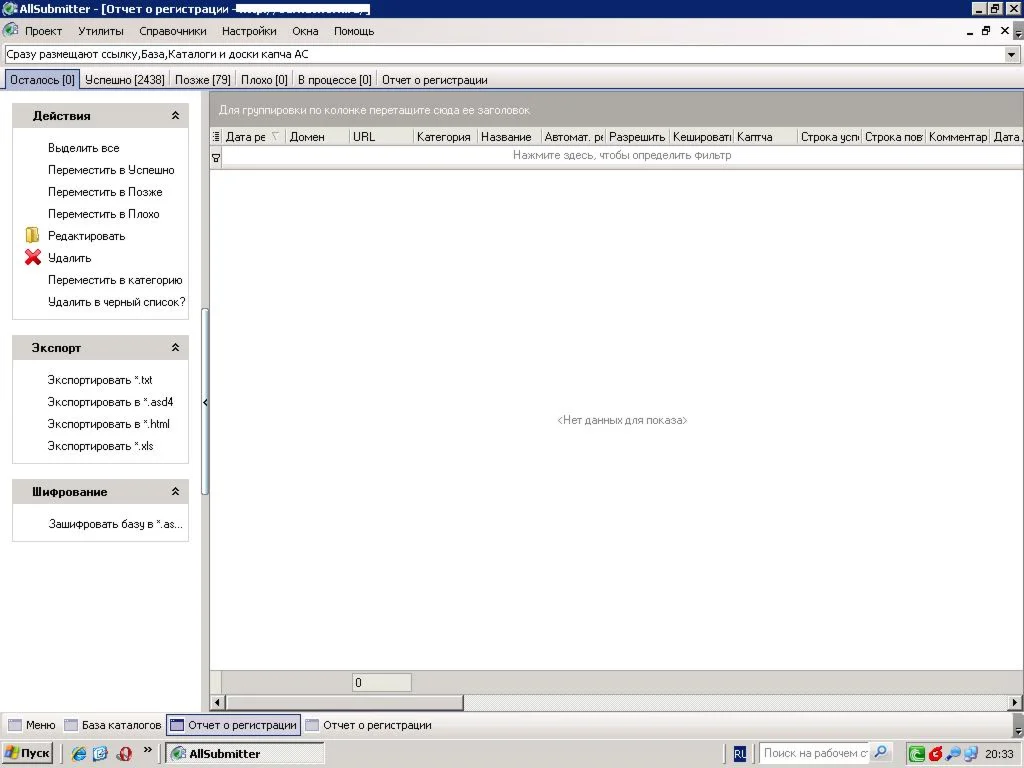Click the filter funnel icon in grid
This screenshot has height=768, width=1024.
click(216, 157)
